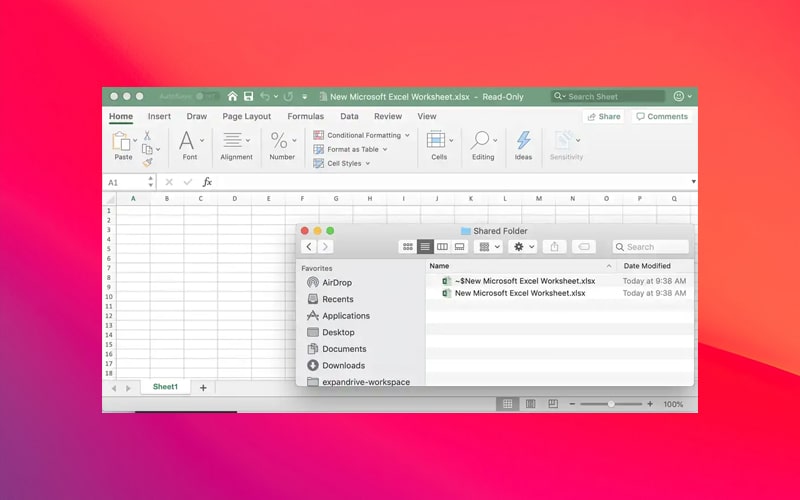Switch to Page Layout view in status bar

pos(529,404)
